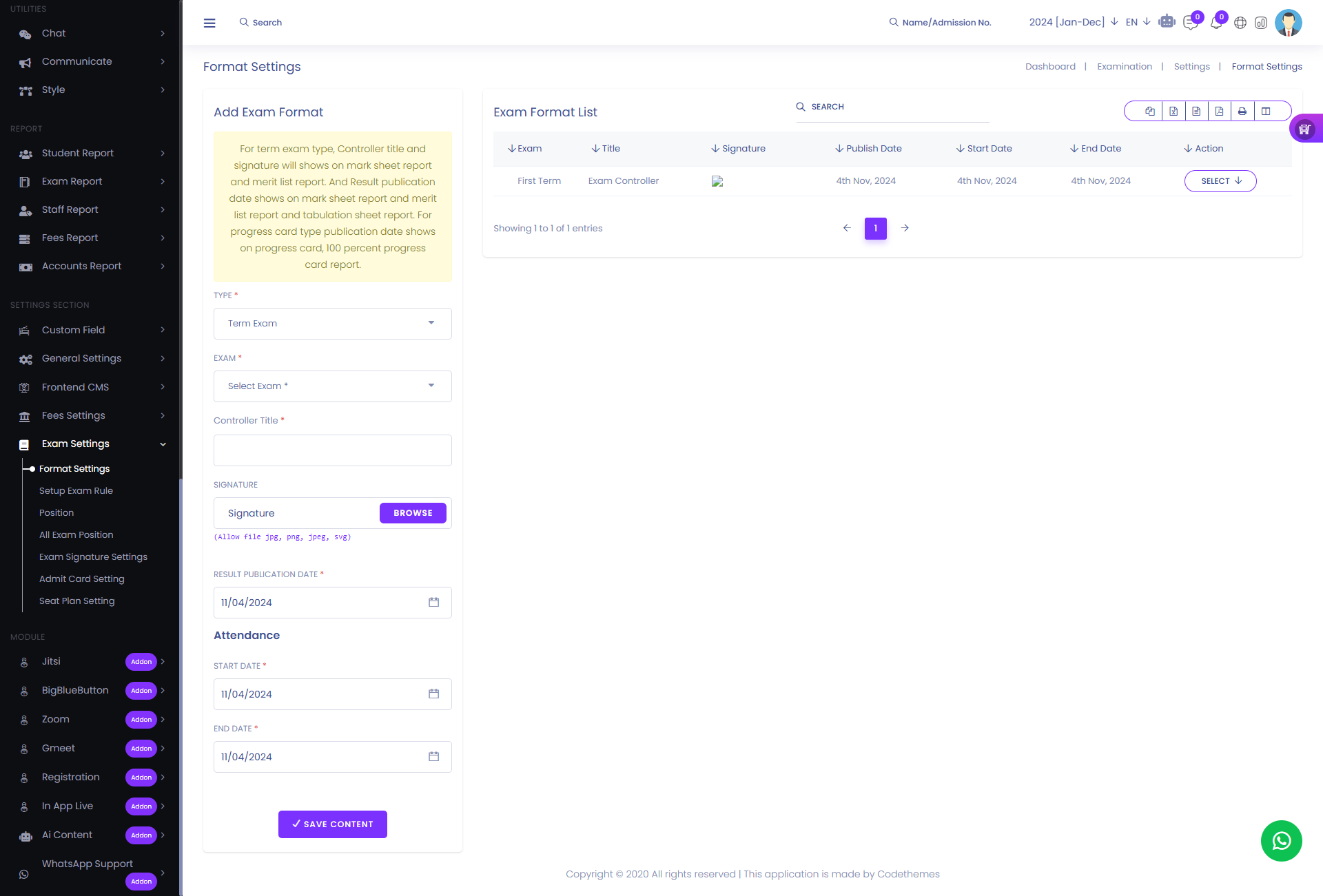1323x896 pixels.
Task: Click the hamburger menu icon
Action: (209, 23)
